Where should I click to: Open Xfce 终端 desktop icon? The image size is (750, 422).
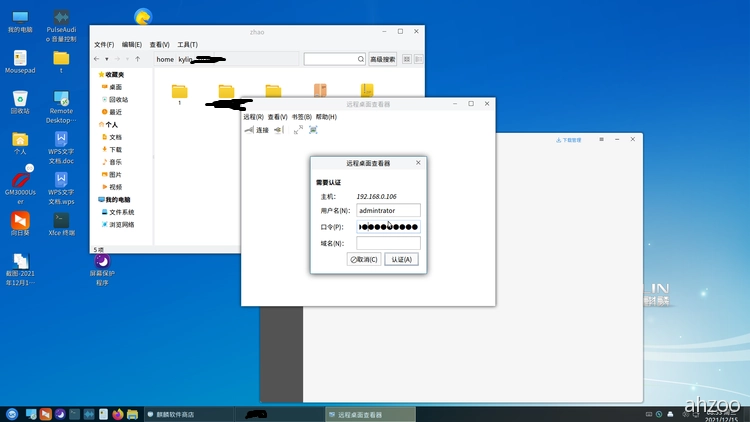tap(61, 224)
